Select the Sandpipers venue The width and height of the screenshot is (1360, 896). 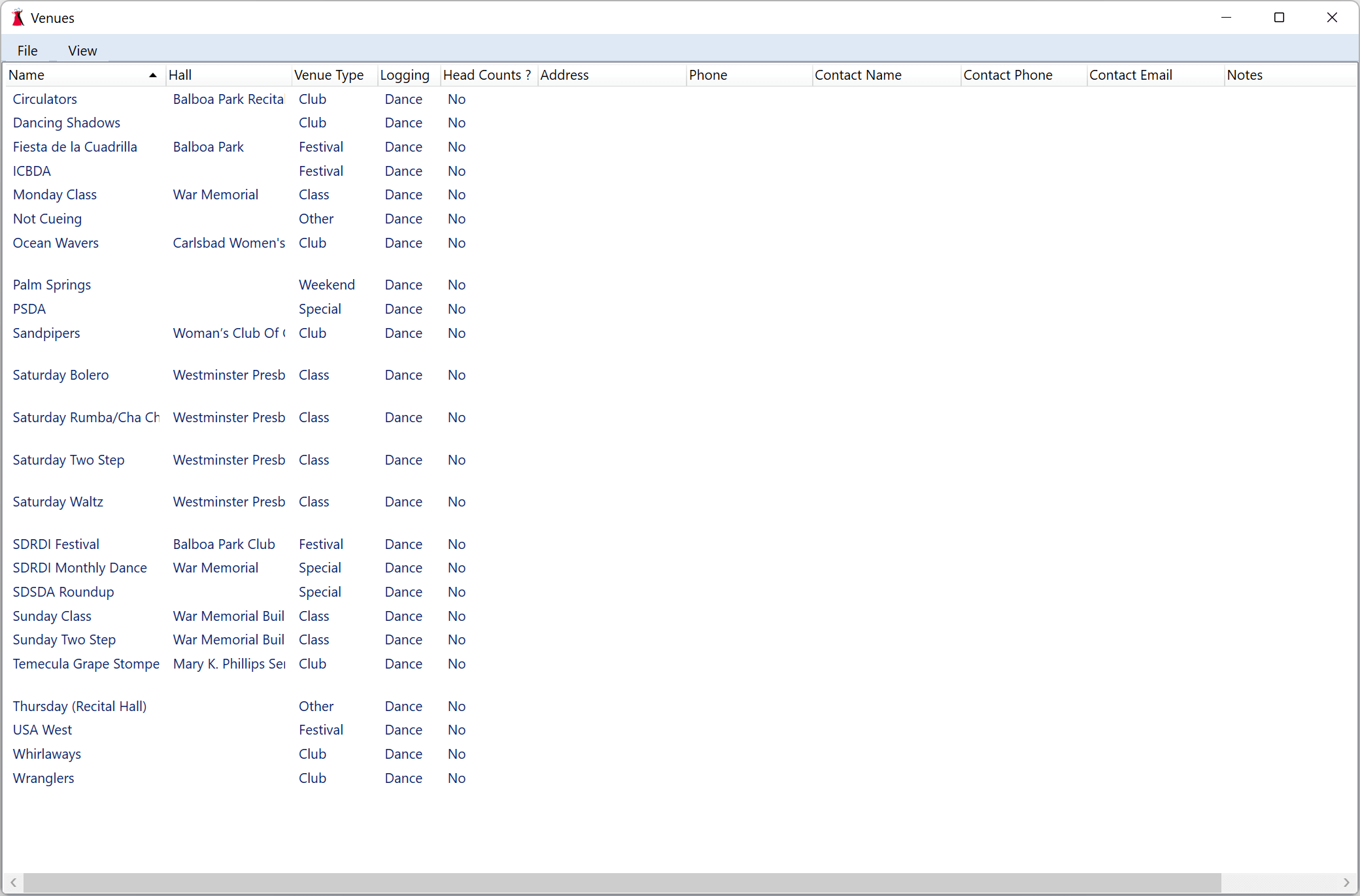[x=46, y=333]
